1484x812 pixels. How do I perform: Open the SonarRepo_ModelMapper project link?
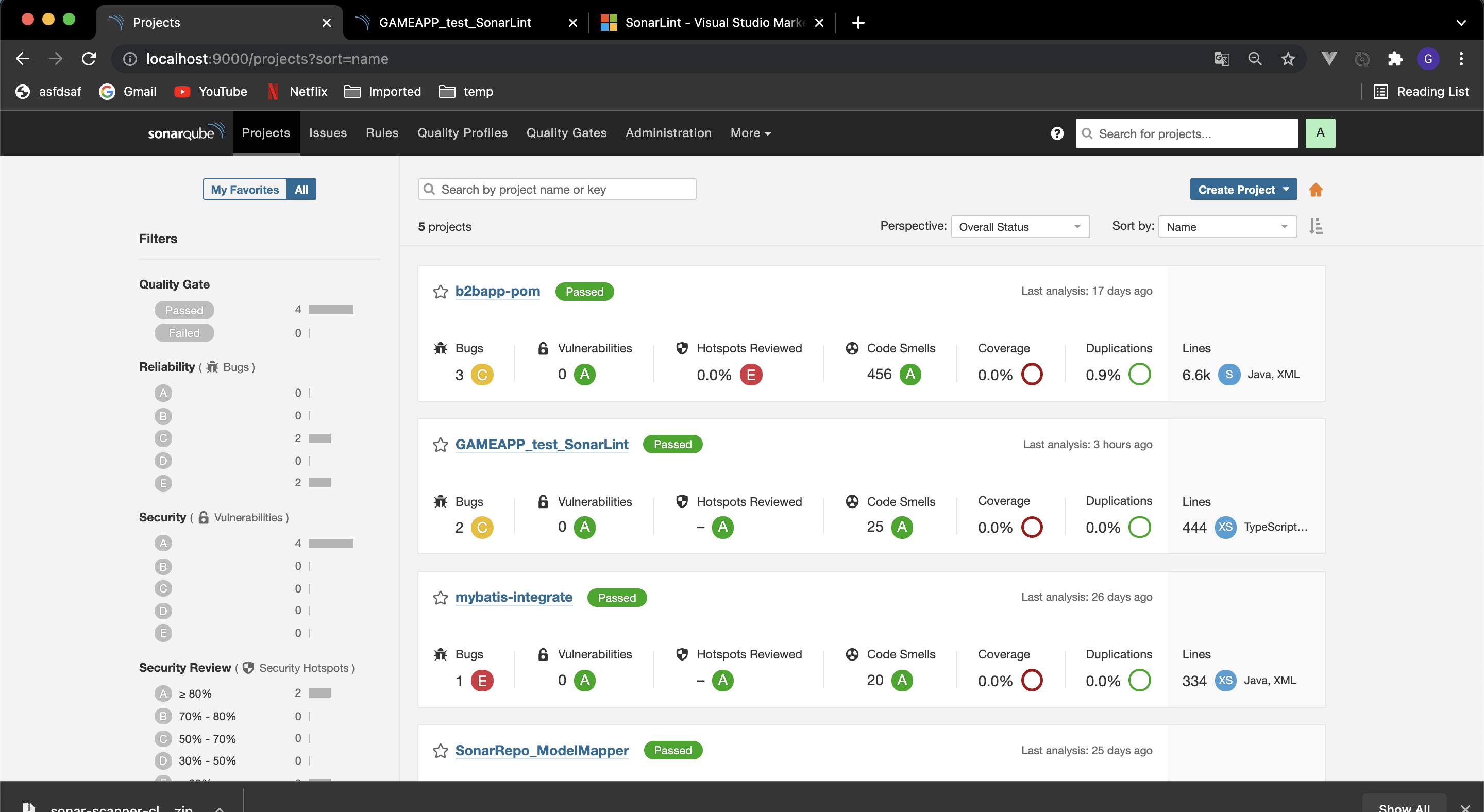542,750
